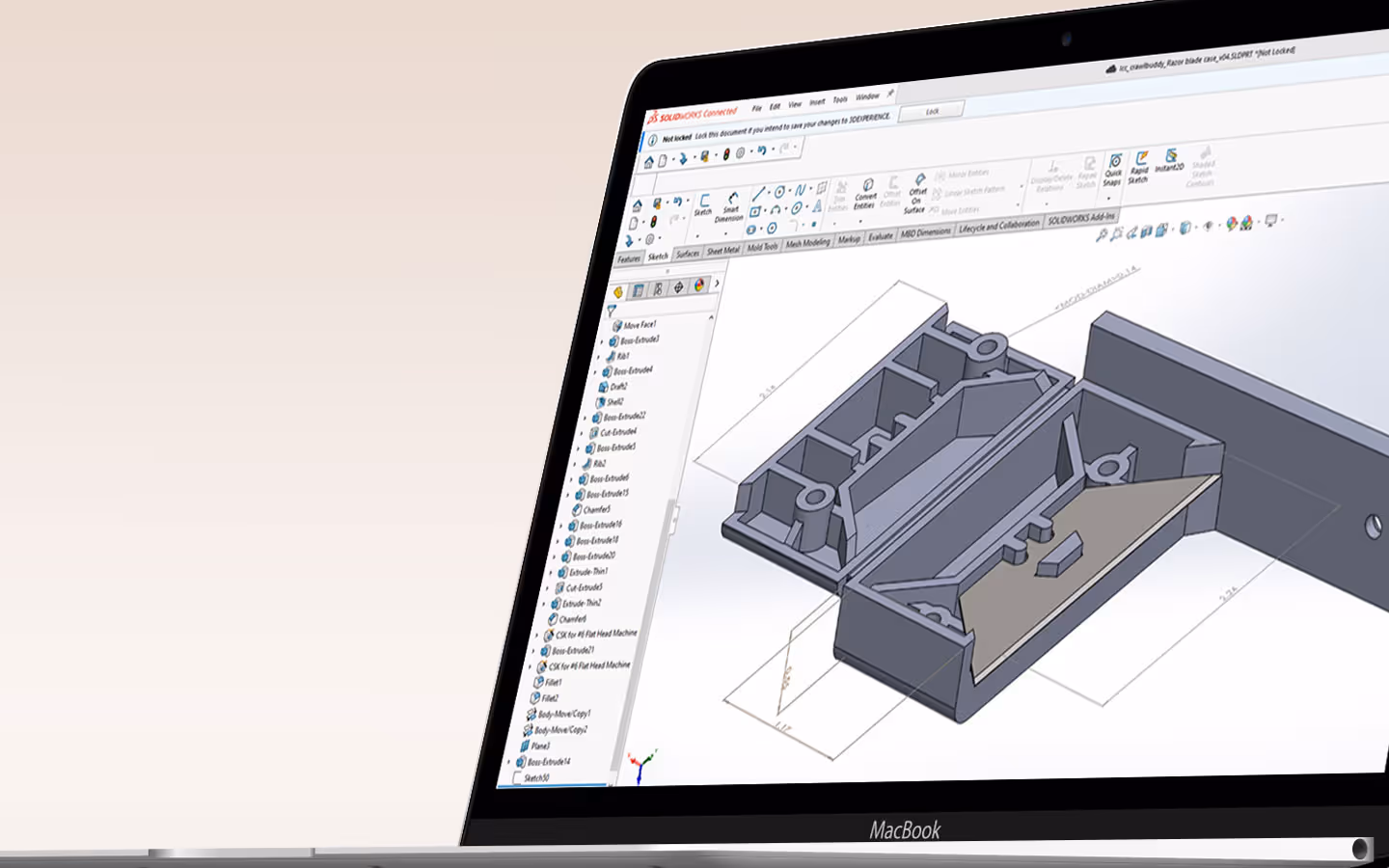1389x868 pixels.
Task: Click the Move Entities command
Action: pyautogui.click(x=955, y=209)
